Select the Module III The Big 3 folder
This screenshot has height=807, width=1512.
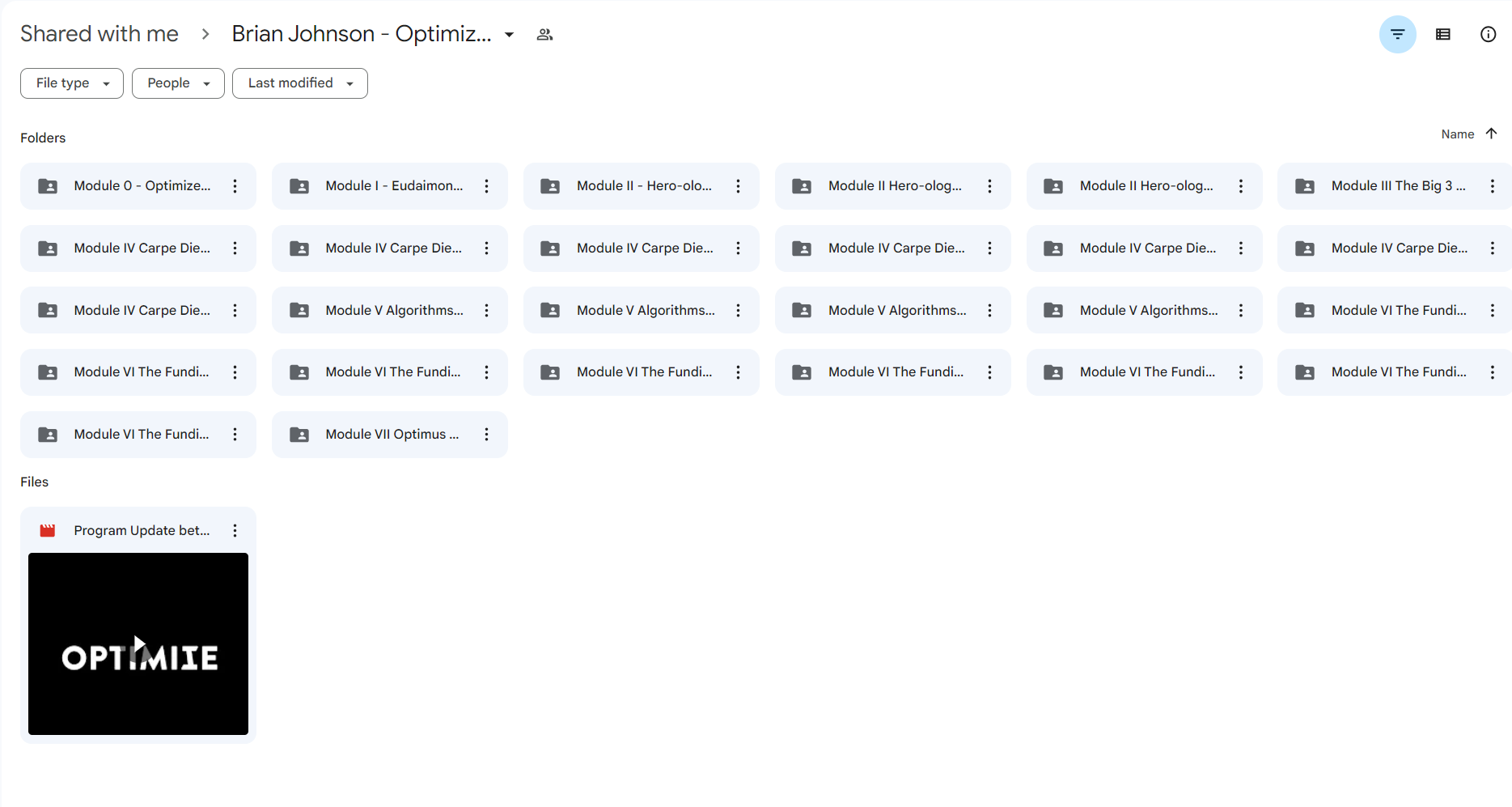pos(1395,186)
